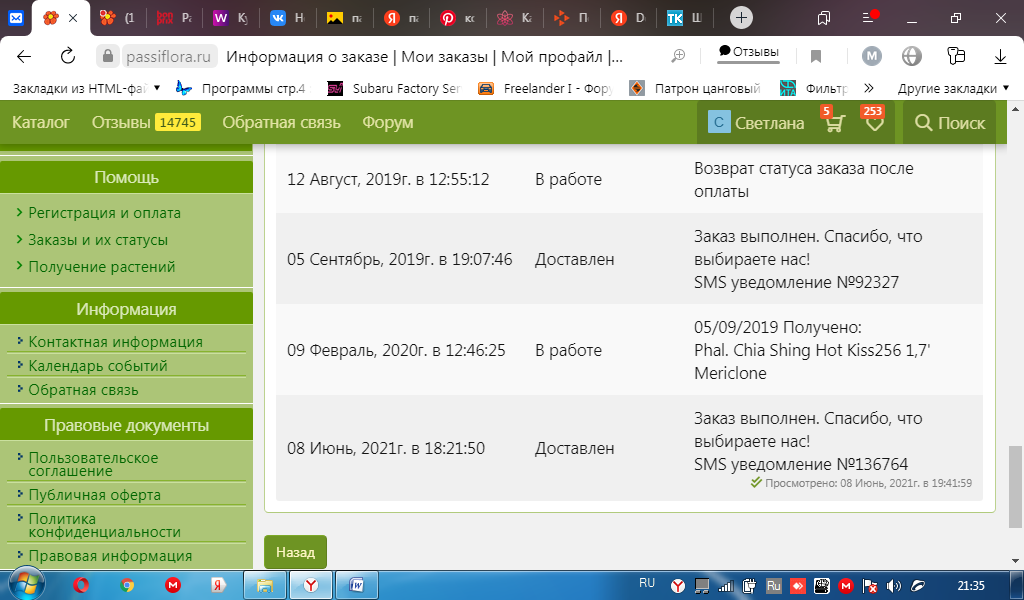
Task: Open the Каталог menu item
Action: [x=41, y=123]
